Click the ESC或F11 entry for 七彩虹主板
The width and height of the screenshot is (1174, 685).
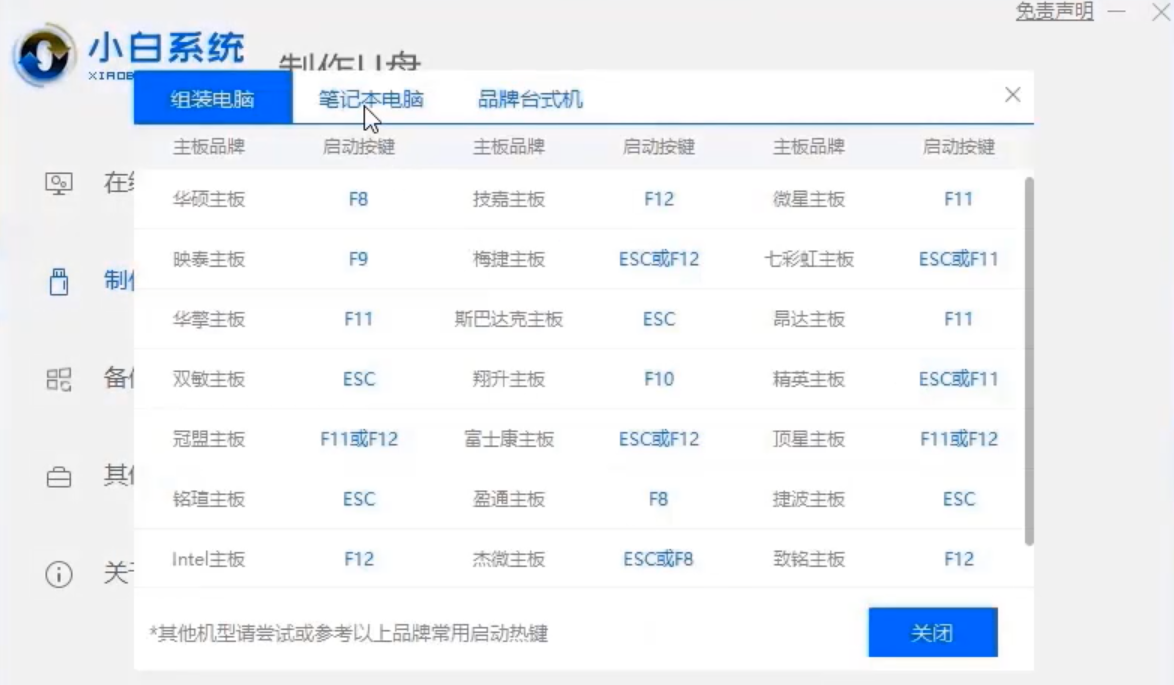(x=957, y=259)
